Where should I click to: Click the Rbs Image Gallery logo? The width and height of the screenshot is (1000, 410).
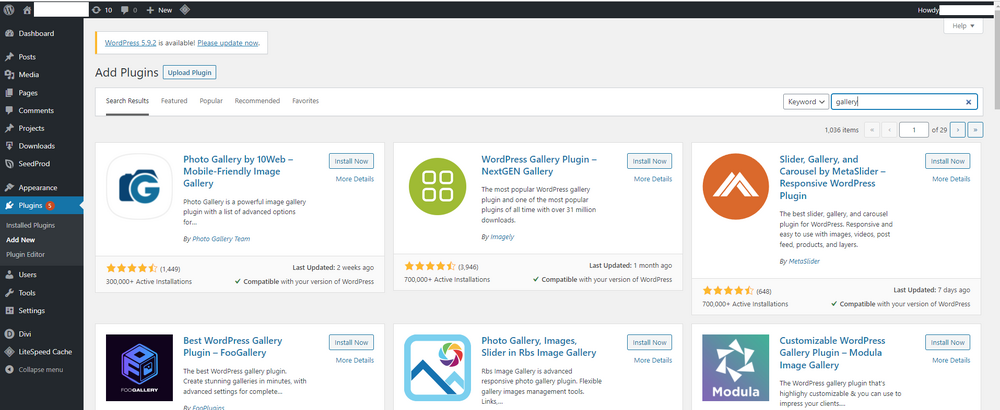(x=437, y=369)
